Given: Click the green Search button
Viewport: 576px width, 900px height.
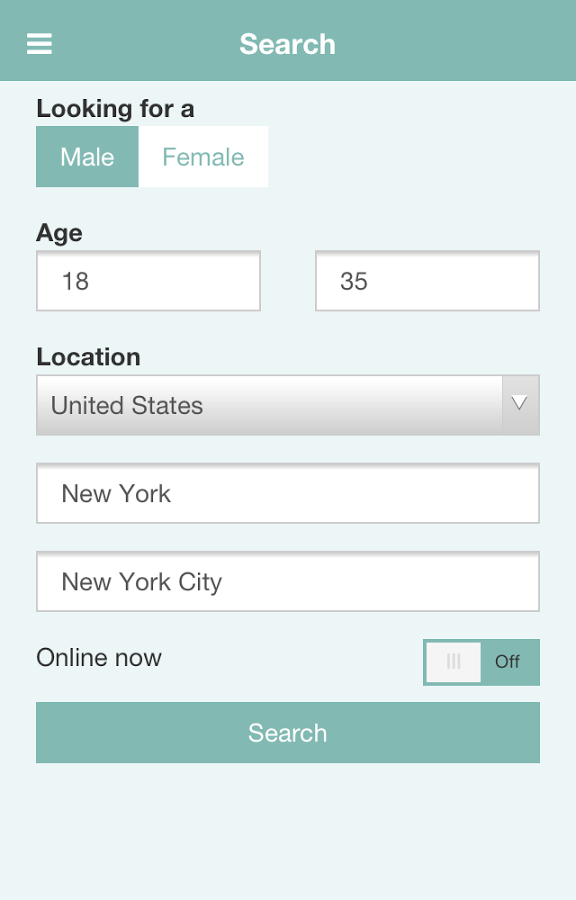Looking at the screenshot, I should tap(288, 732).
